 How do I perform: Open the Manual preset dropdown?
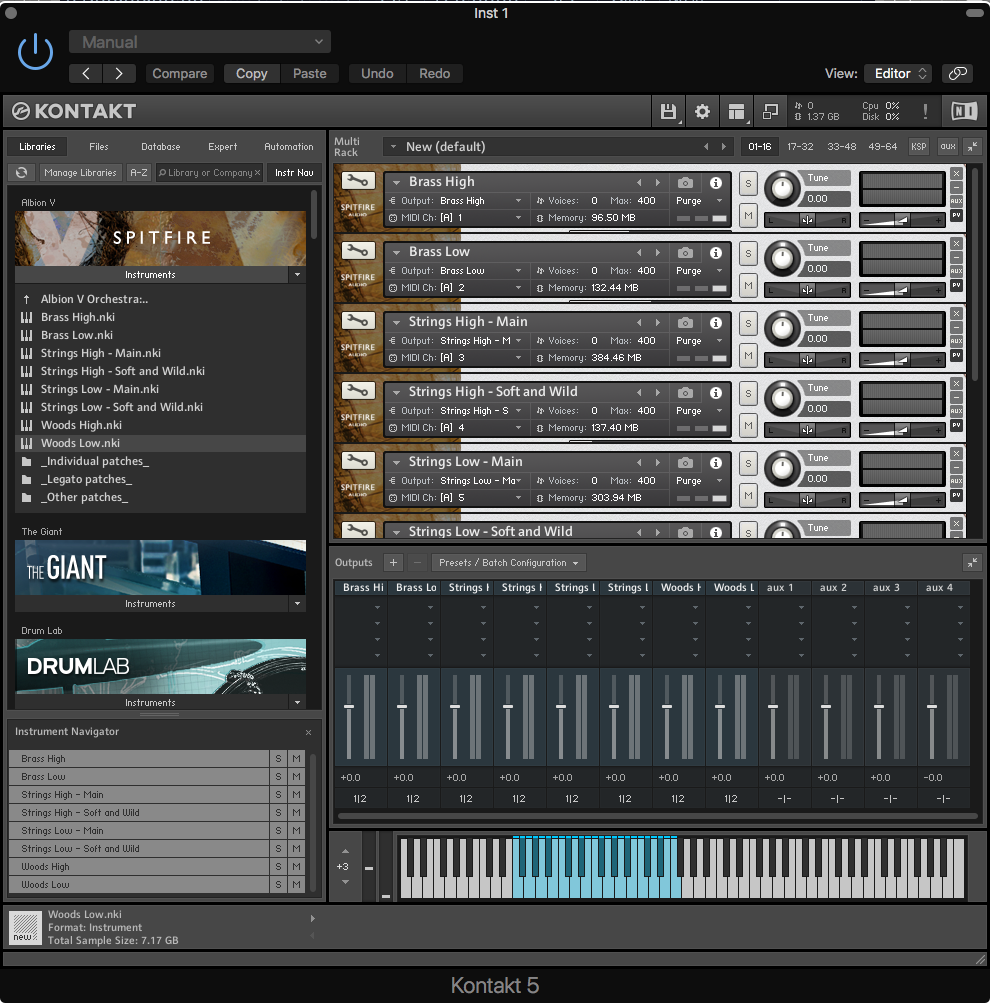click(x=200, y=42)
